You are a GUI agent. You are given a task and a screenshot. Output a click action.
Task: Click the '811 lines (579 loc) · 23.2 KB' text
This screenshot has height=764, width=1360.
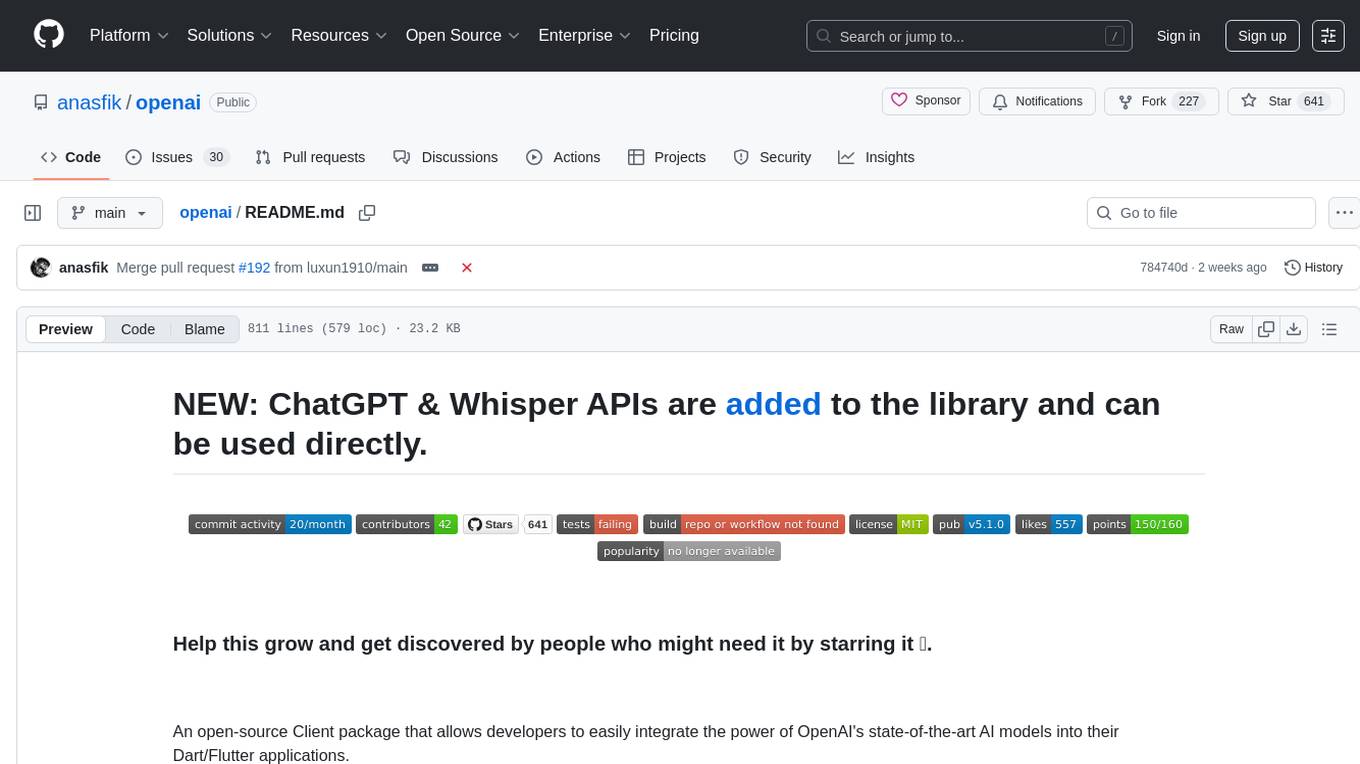(354, 329)
